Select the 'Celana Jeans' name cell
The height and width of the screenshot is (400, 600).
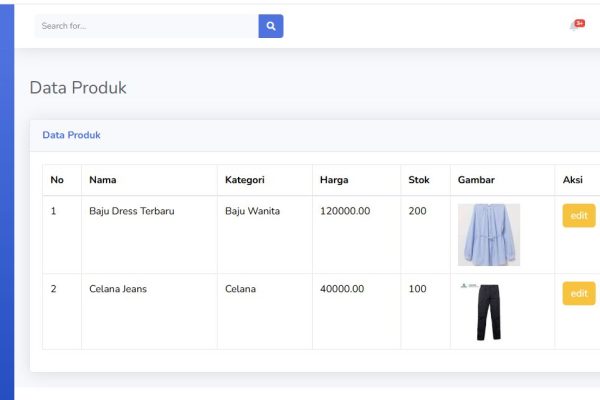(118, 289)
